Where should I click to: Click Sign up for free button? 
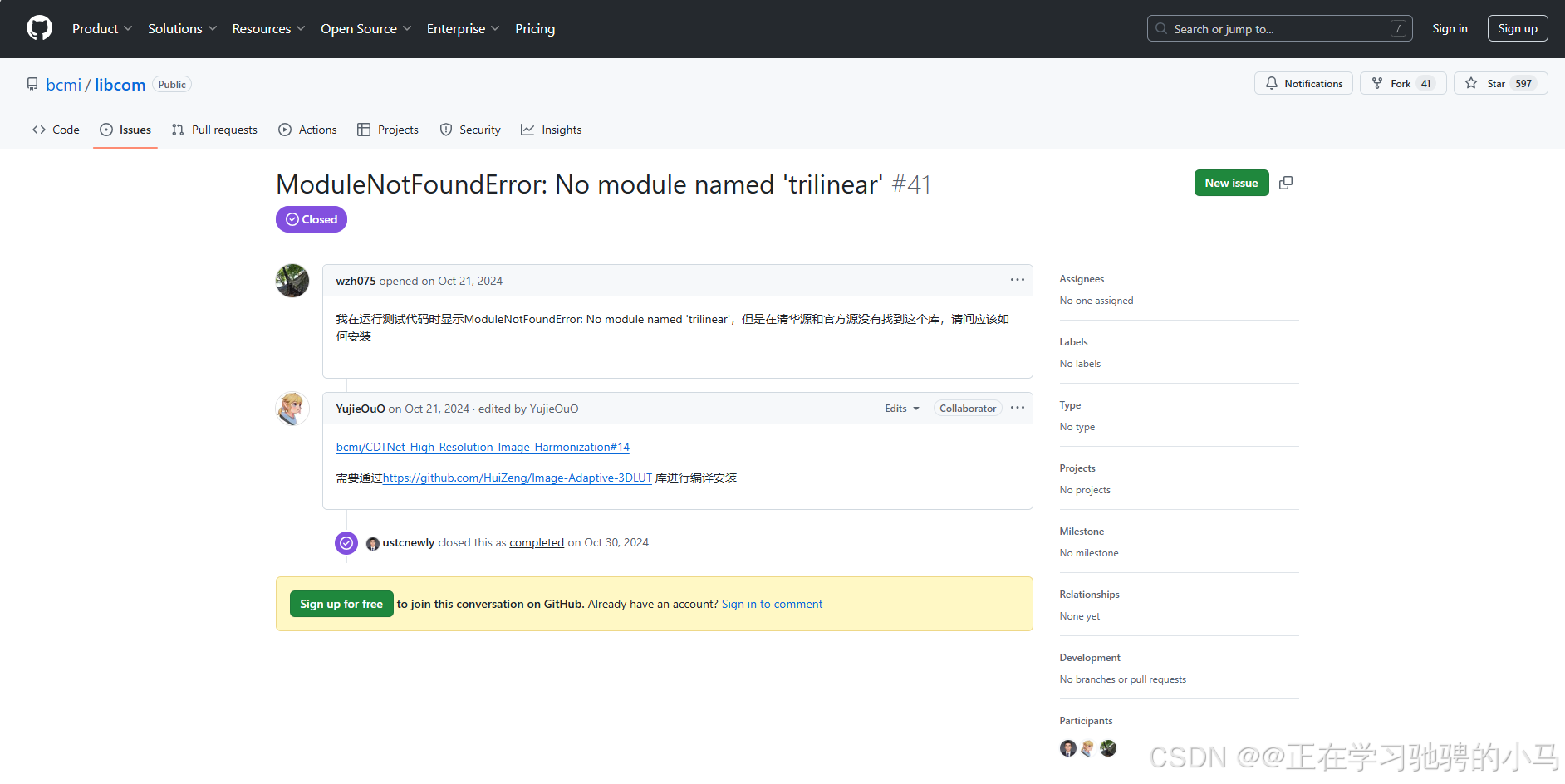point(341,604)
